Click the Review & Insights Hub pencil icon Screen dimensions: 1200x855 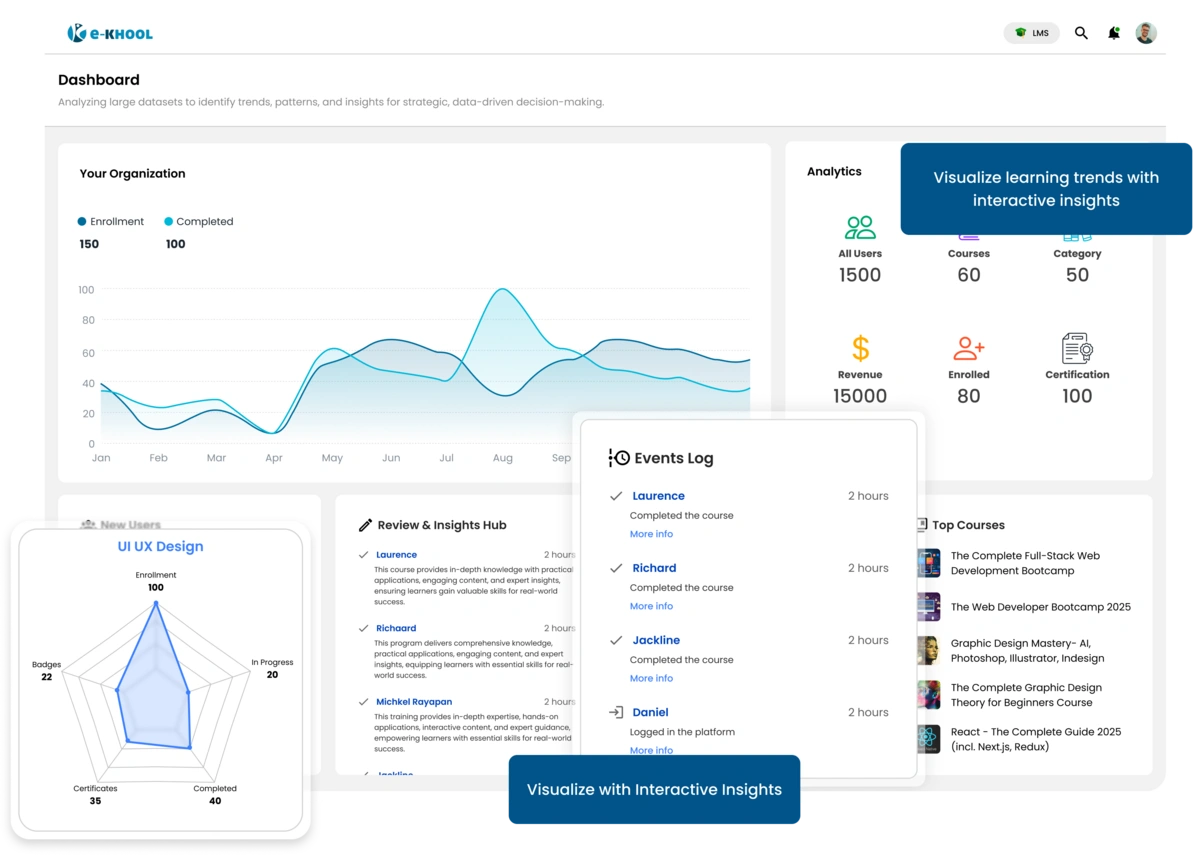coord(363,523)
